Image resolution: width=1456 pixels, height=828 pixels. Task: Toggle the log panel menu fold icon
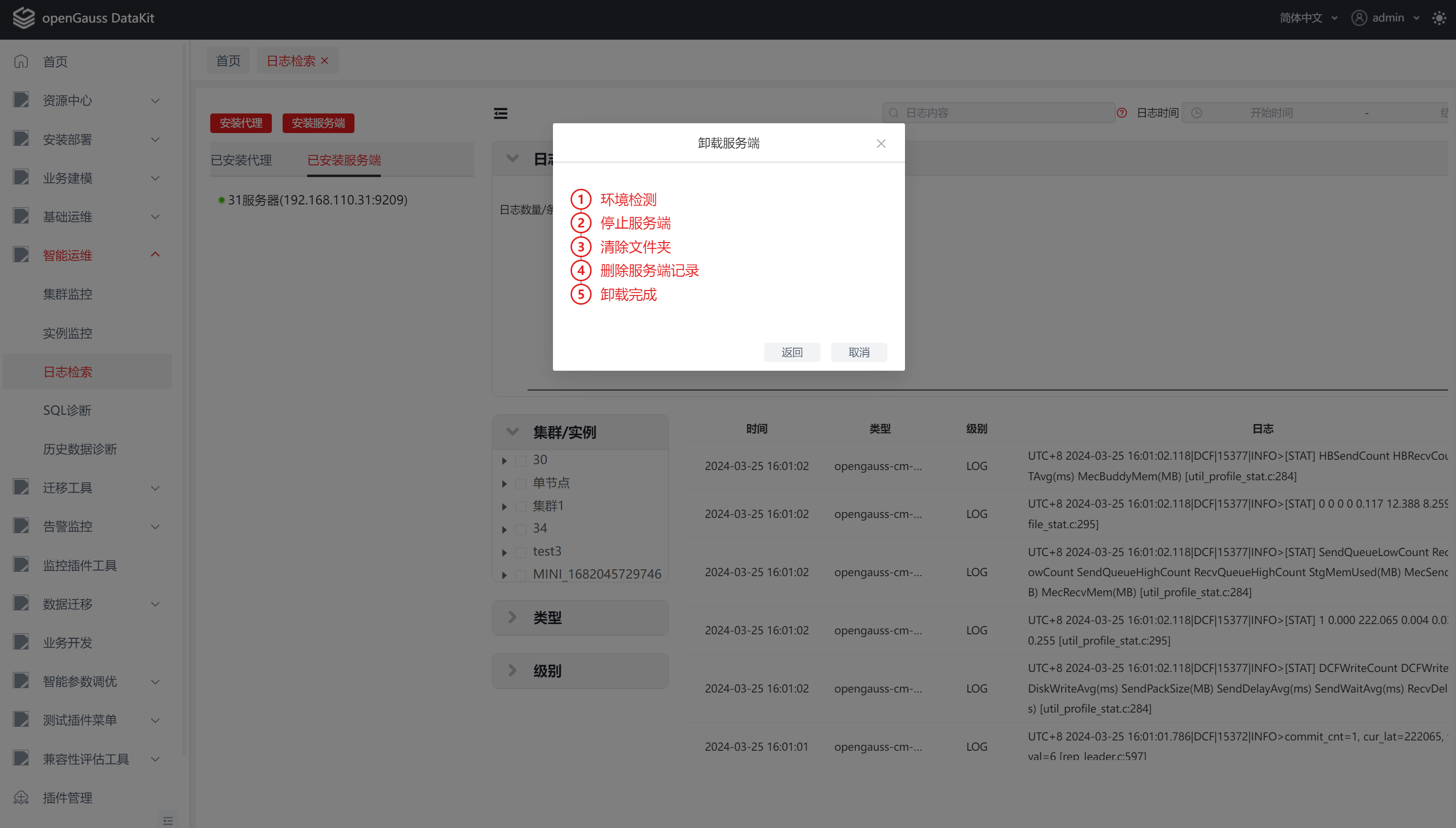coord(500,113)
